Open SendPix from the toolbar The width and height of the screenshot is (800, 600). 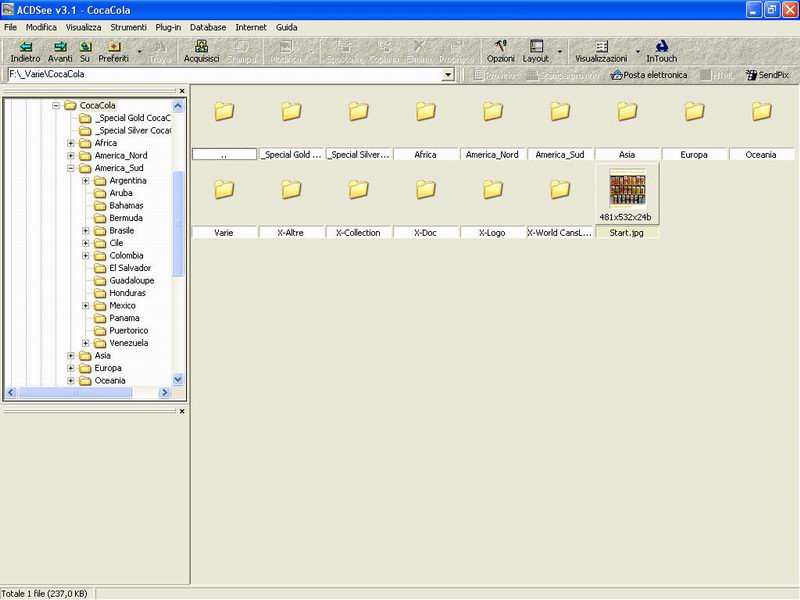767,75
